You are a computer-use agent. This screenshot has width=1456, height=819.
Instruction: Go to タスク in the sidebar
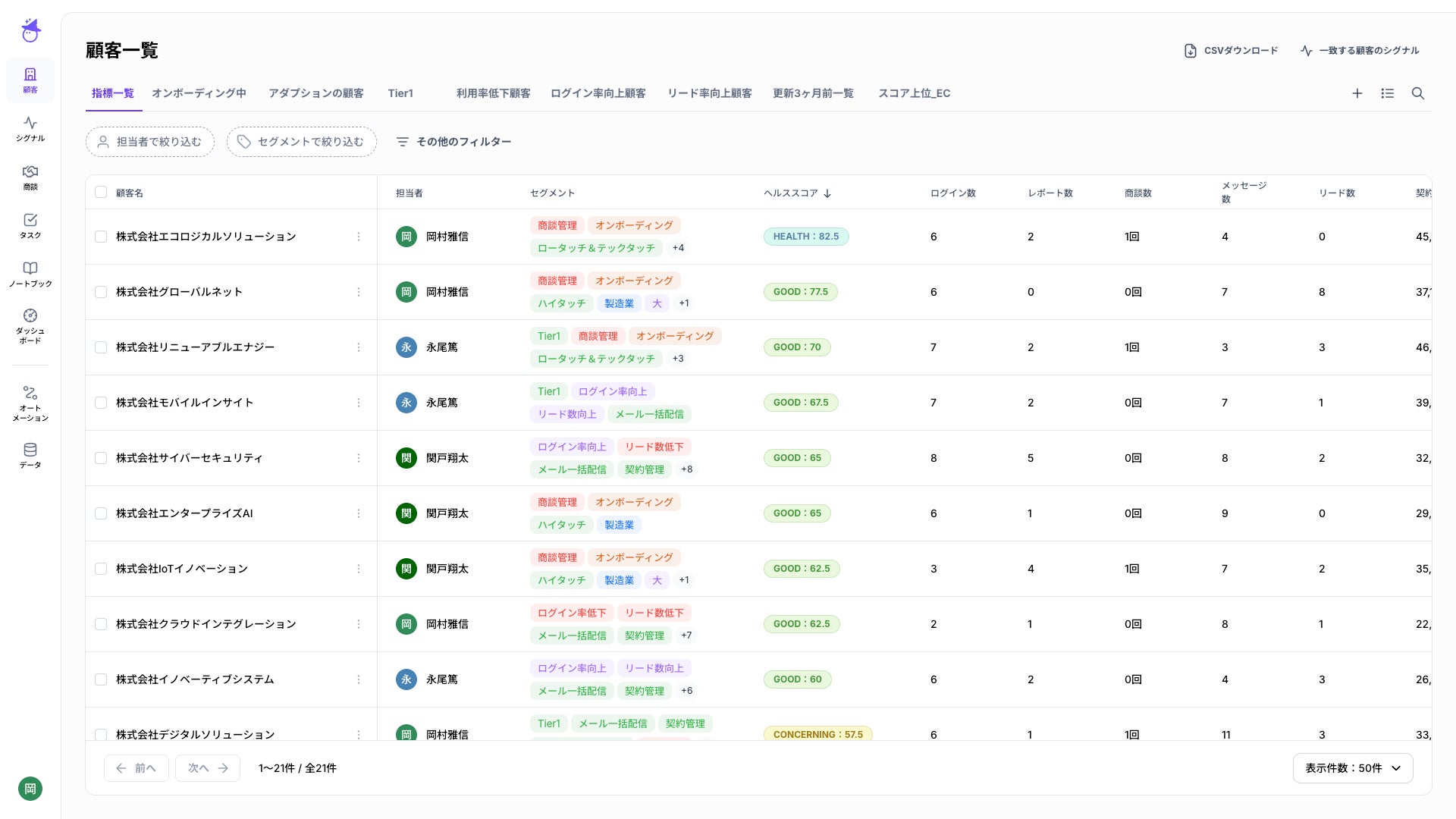click(x=30, y=225)
